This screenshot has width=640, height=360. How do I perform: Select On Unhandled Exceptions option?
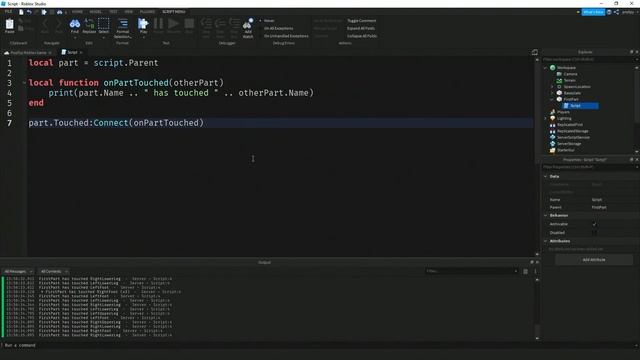(284, 36)
